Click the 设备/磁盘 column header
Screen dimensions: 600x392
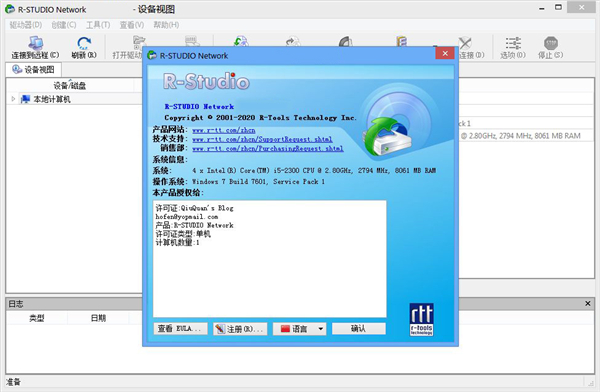(70, 85)
